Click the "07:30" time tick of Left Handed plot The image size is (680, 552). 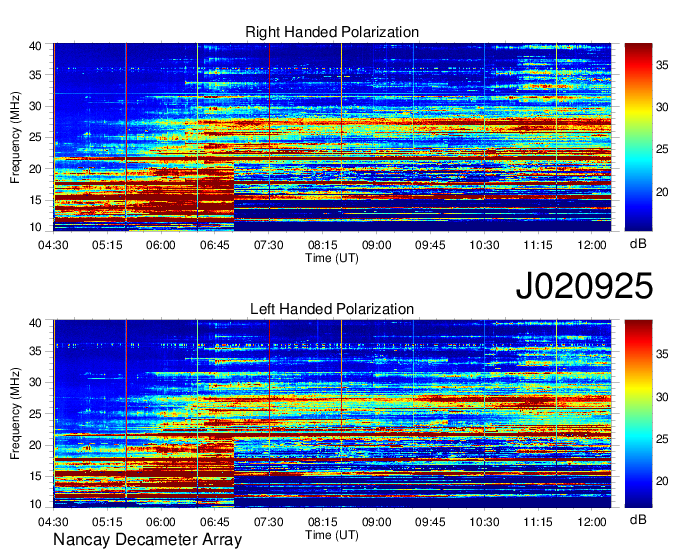(268, 522)
